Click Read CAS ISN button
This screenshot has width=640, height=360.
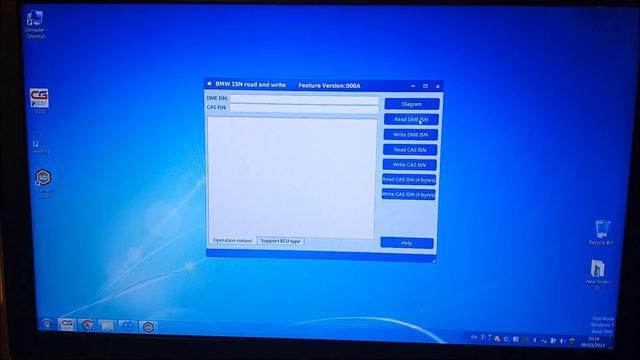[410, 150]
